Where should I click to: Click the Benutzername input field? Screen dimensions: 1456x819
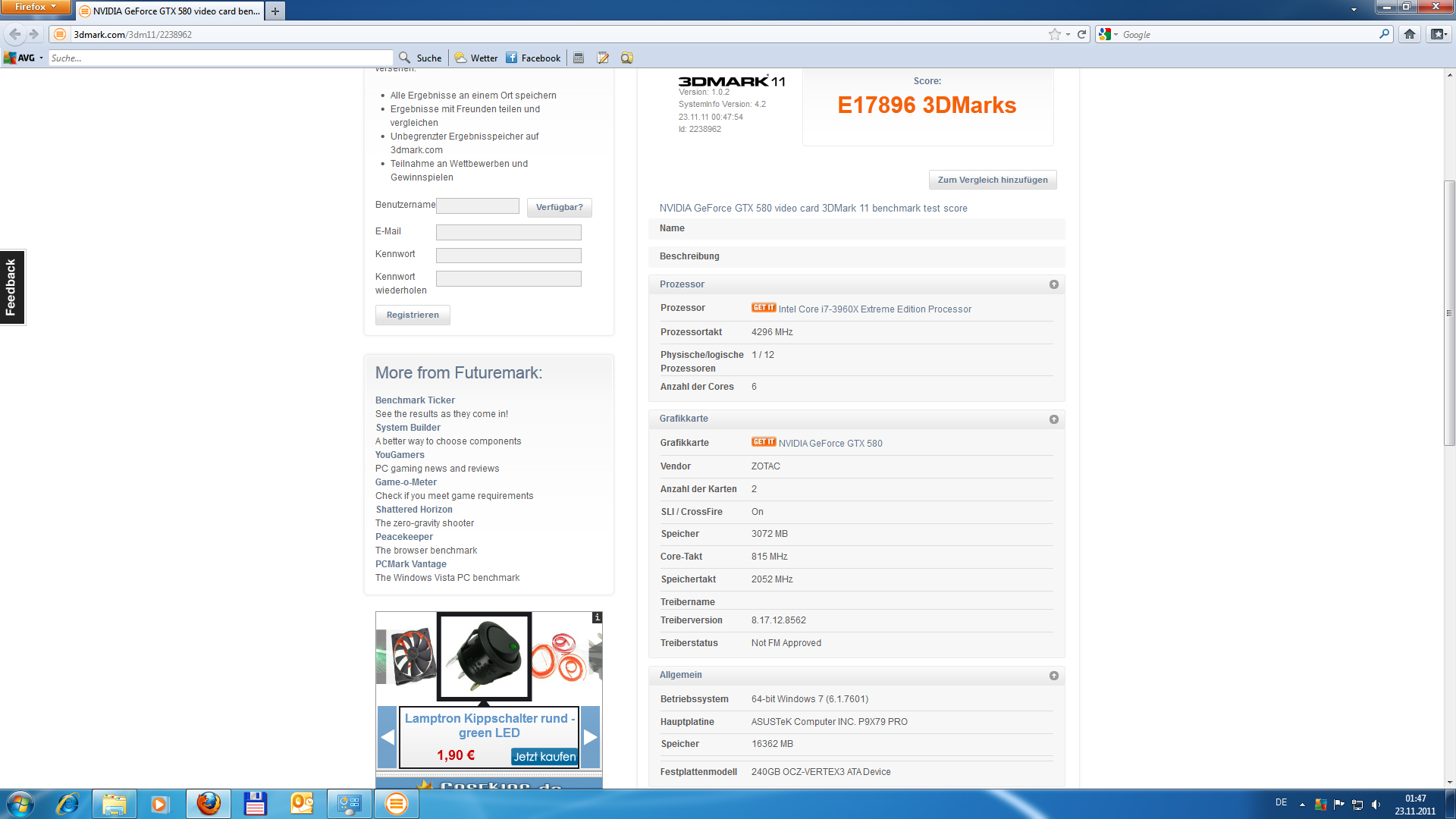point(478,206)
